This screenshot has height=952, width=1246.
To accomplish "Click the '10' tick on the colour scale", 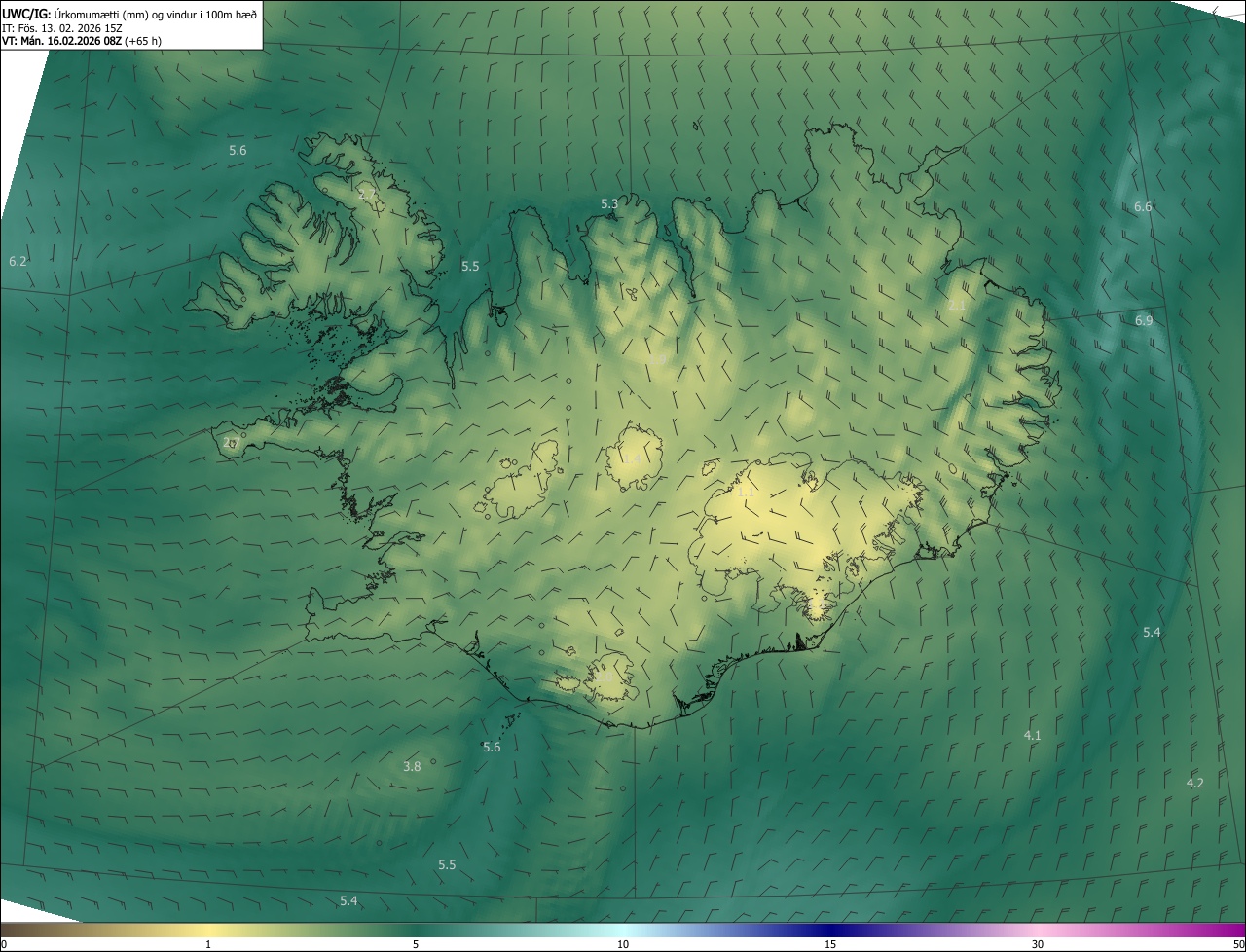I will click(x=623, y=944).
